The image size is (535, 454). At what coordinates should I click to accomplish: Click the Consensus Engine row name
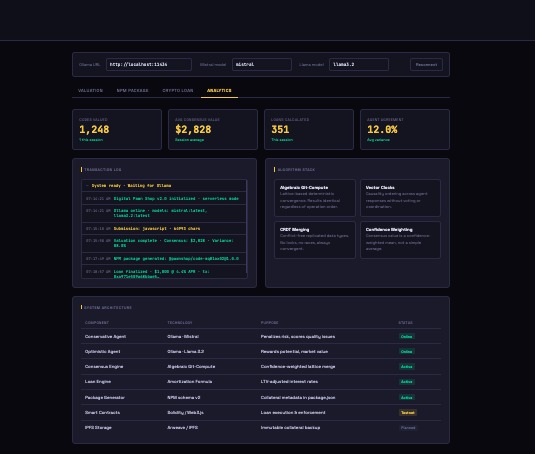[x=104, y=367]
